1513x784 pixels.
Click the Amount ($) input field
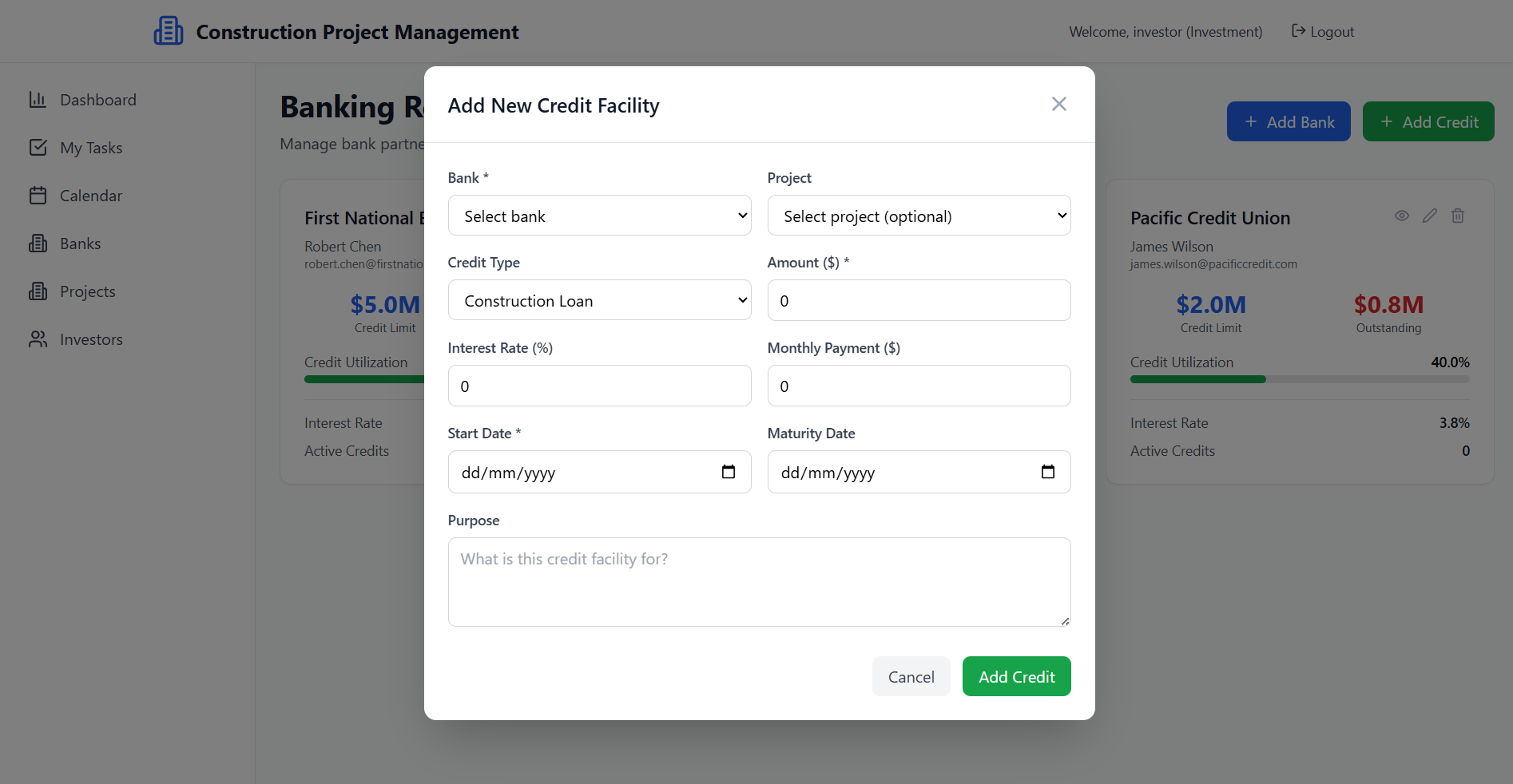coord(919,300)
